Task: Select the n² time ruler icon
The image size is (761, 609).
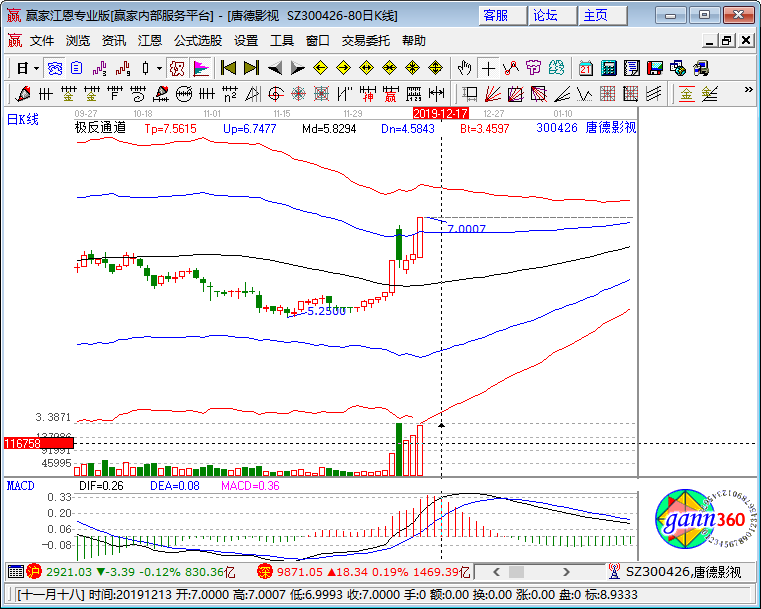Action: pyautogui.click(x=230, y=94)
